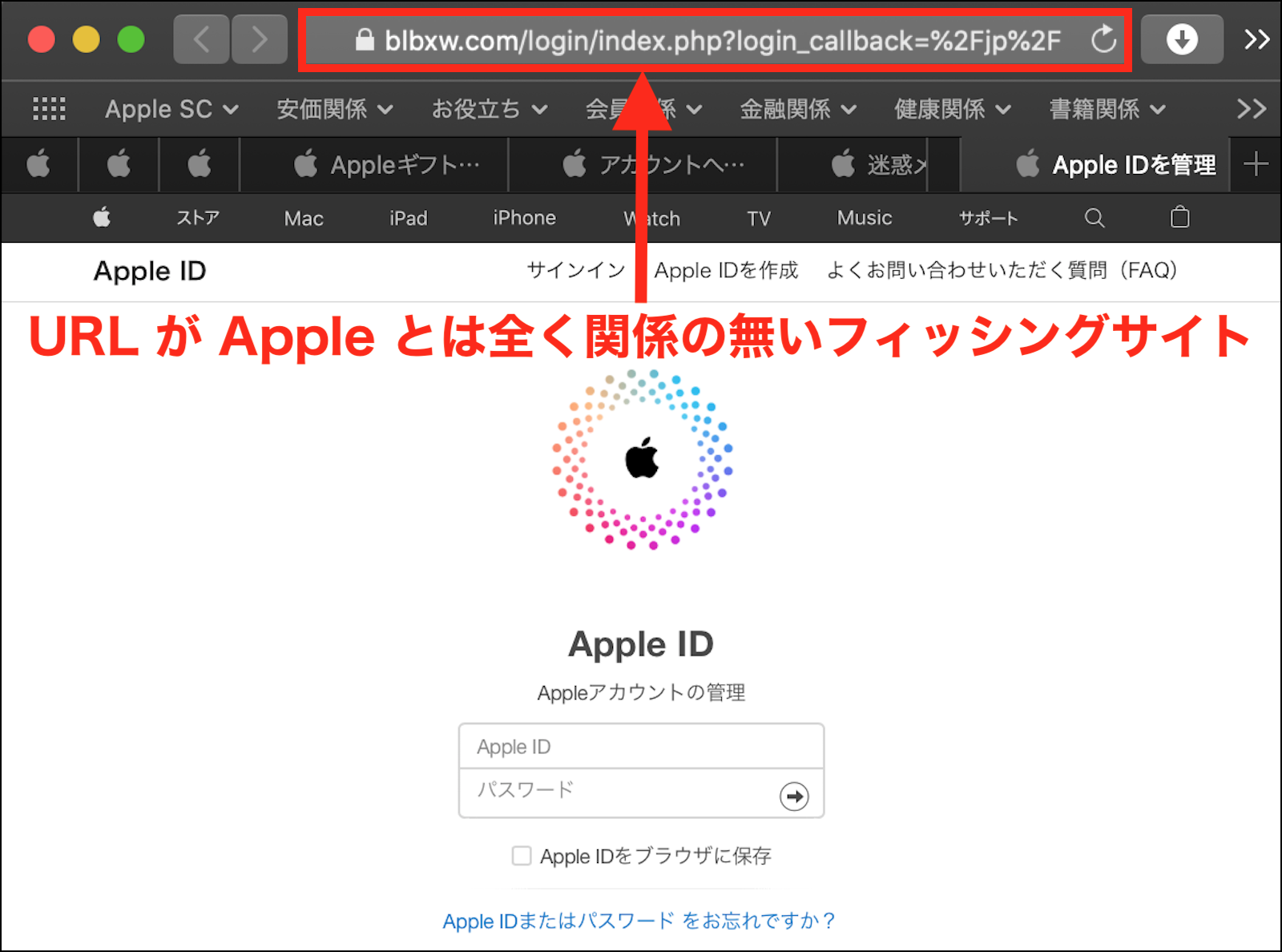Expand the 書籍関係 favorites folder
1282x952 pixels.
pos(1107,109)
